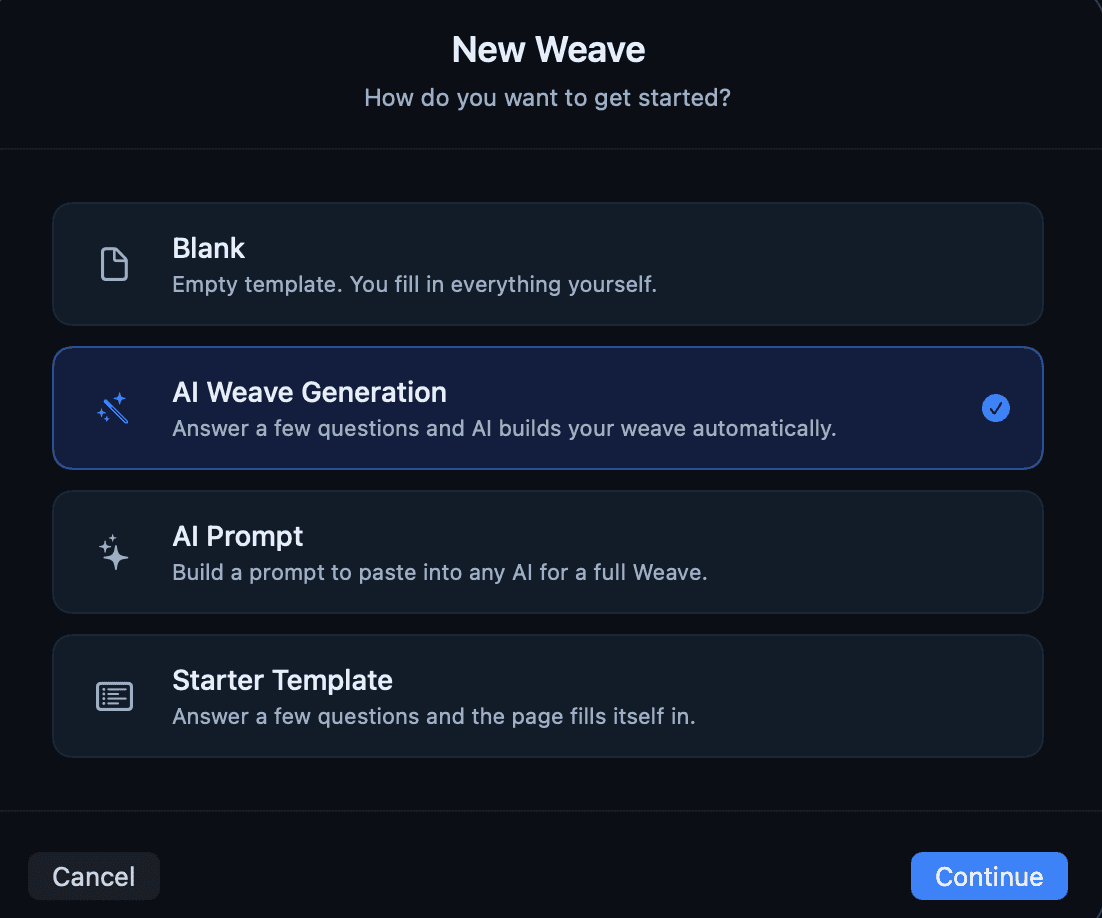The image size is (1102, 918).
Task: Click the sparkle icon beside AI Prompt
Action: (x=114, y=552)
